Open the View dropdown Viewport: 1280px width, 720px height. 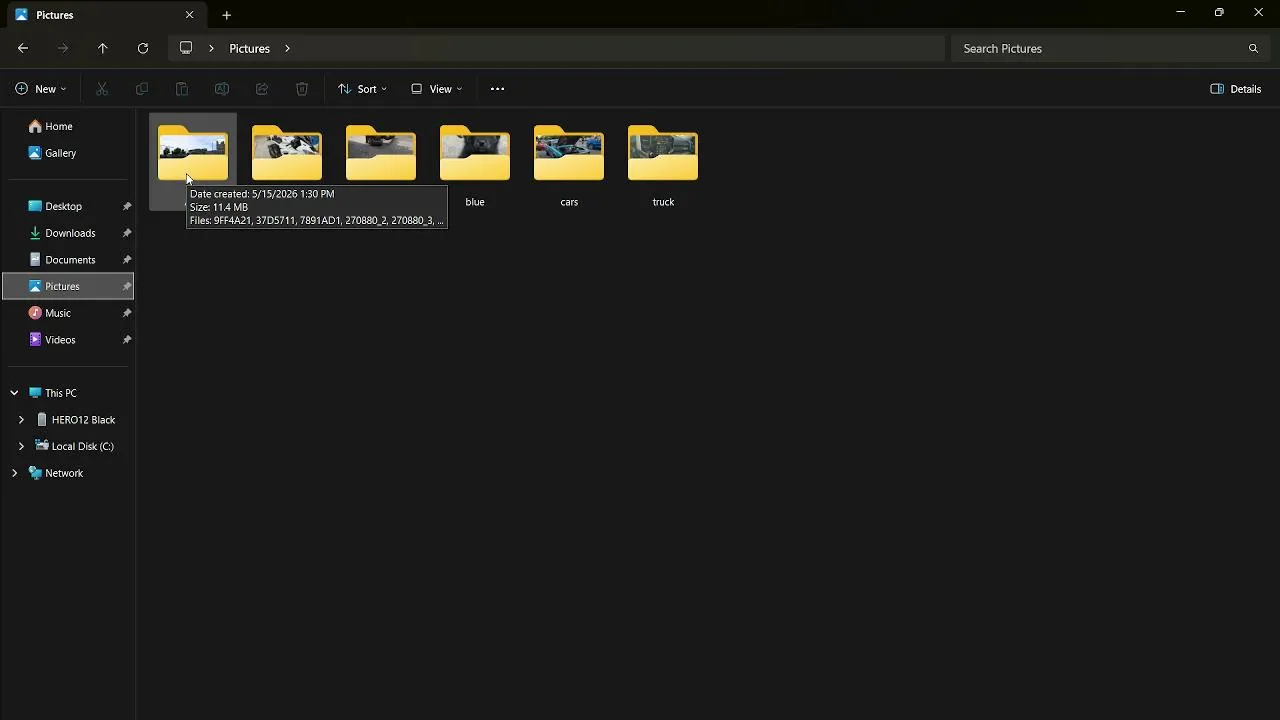tap(437, 89)
